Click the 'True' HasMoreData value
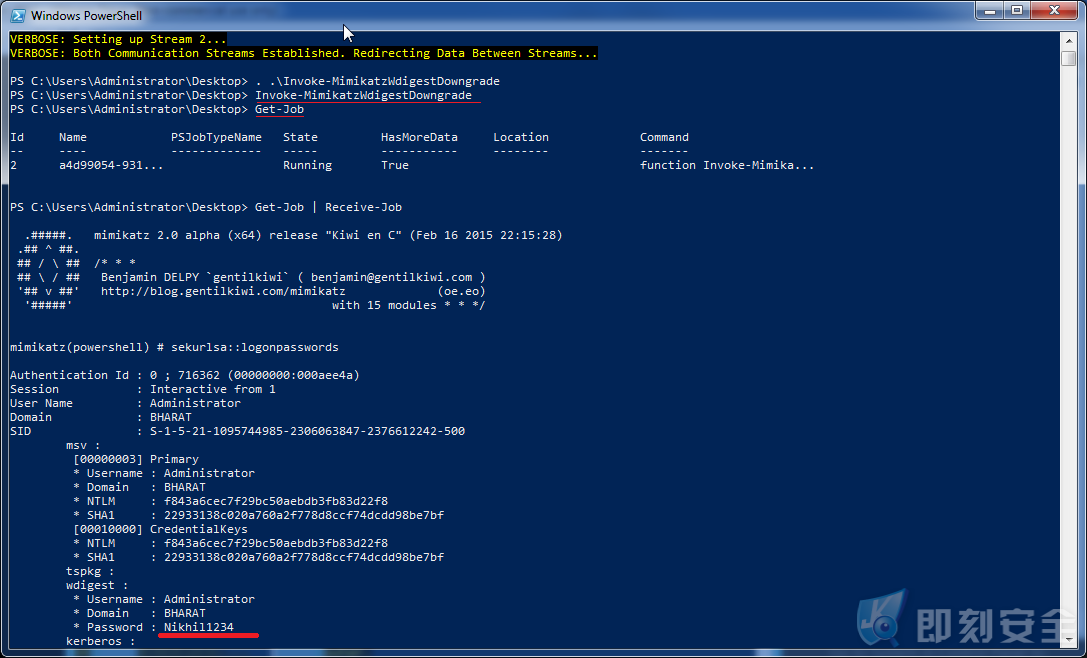The width and height of the screenshot is (1087, 658). click(x=394, y=165)
